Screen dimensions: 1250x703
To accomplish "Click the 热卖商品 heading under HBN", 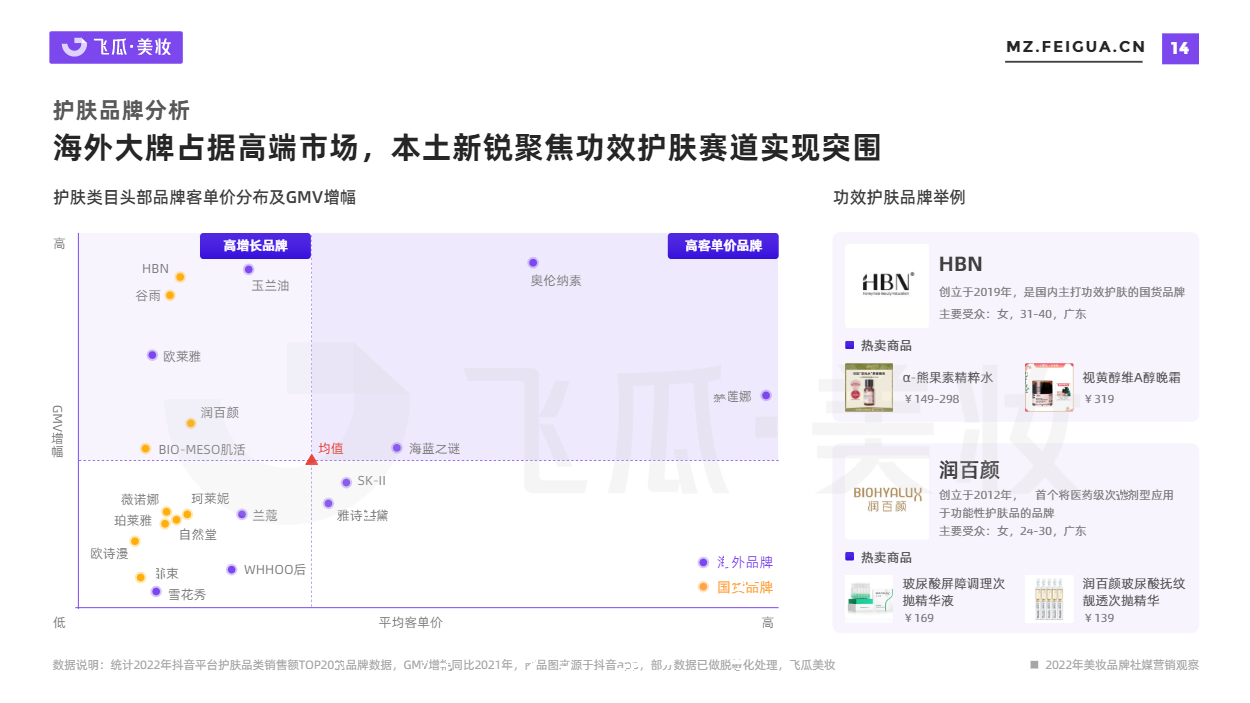I will tap(886, 345).
